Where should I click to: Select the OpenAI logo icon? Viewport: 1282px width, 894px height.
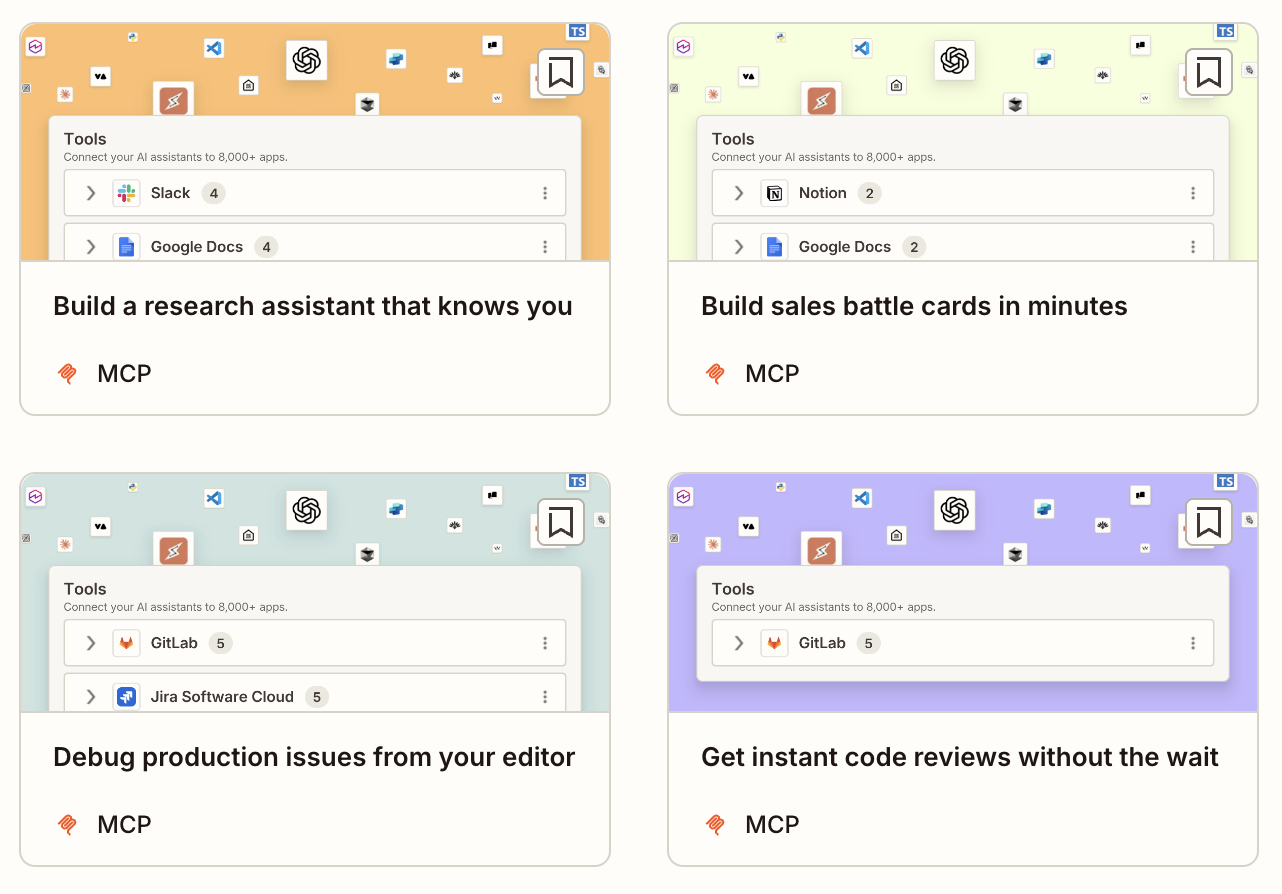coord(306,60)
